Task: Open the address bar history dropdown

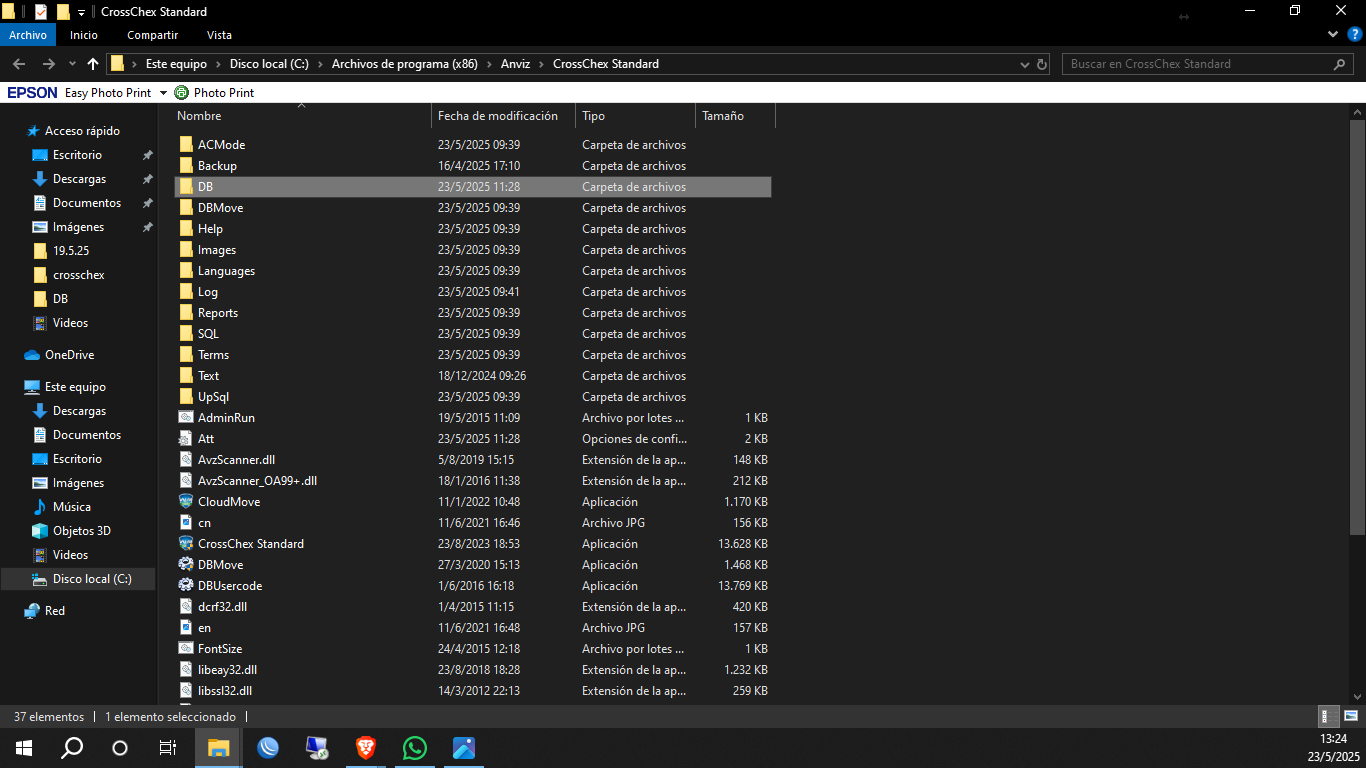Action: [x=1024, y=64]
